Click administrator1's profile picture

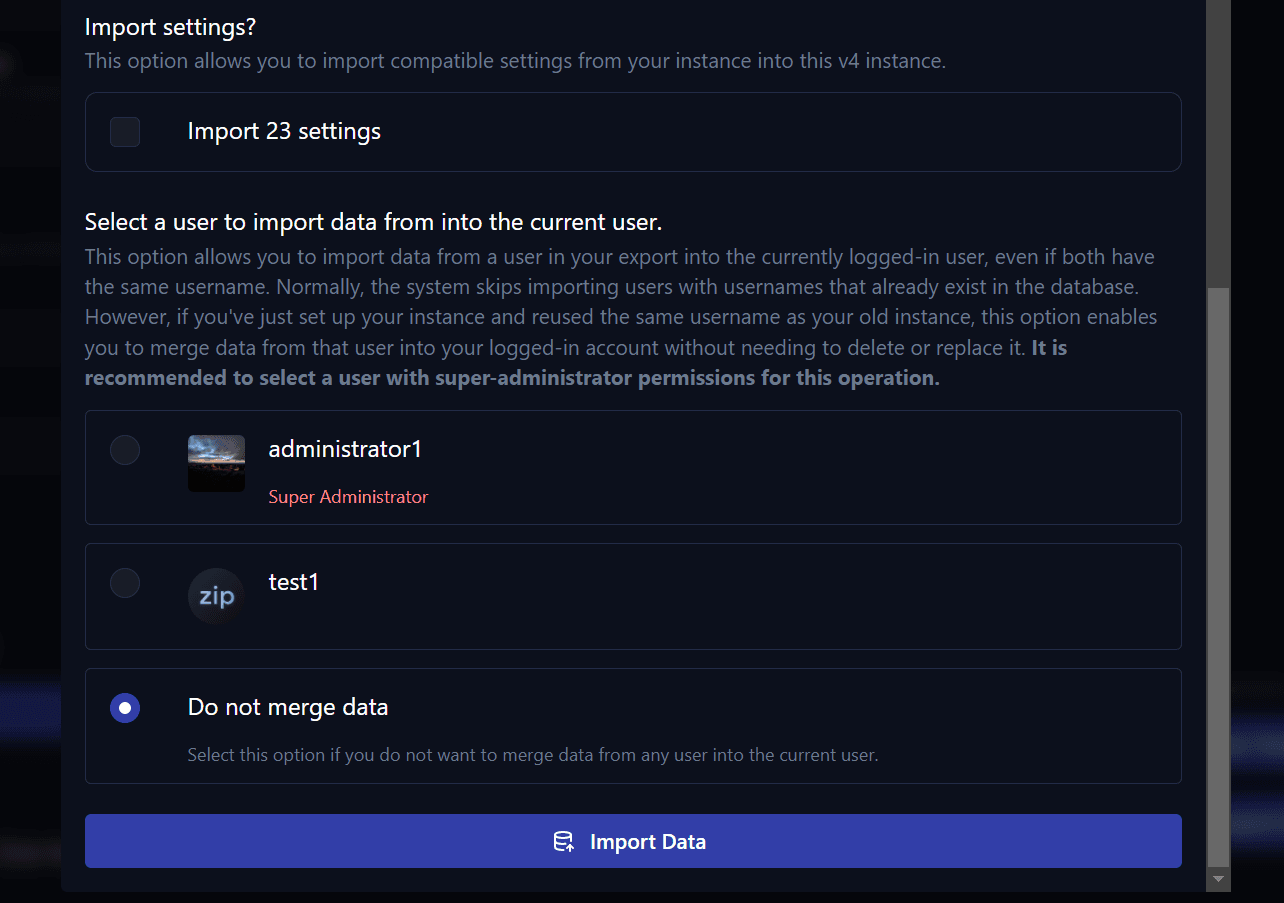216,463
